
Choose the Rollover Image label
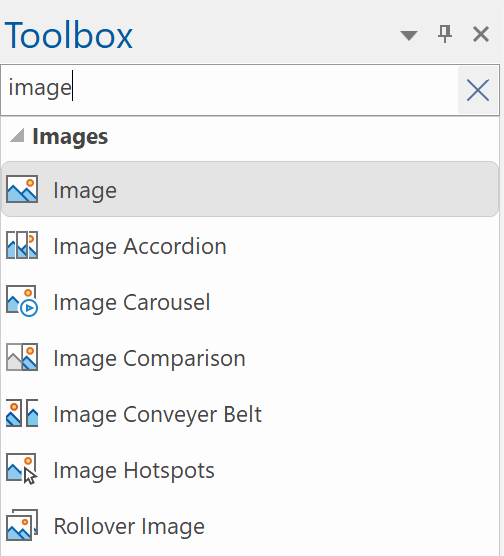pyautogui.click(x=129, y=526)
